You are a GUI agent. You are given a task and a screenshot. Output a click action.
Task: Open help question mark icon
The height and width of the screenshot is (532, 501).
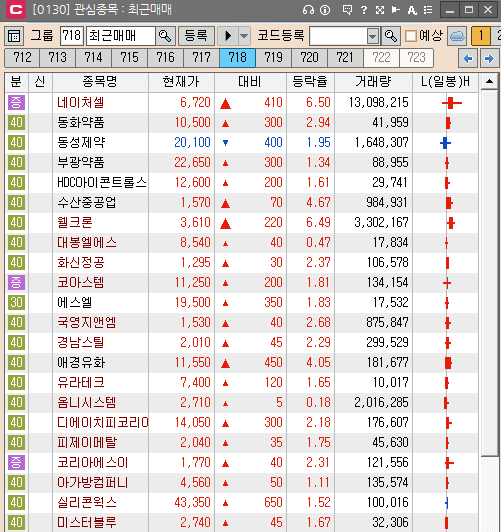coord(364,10)
